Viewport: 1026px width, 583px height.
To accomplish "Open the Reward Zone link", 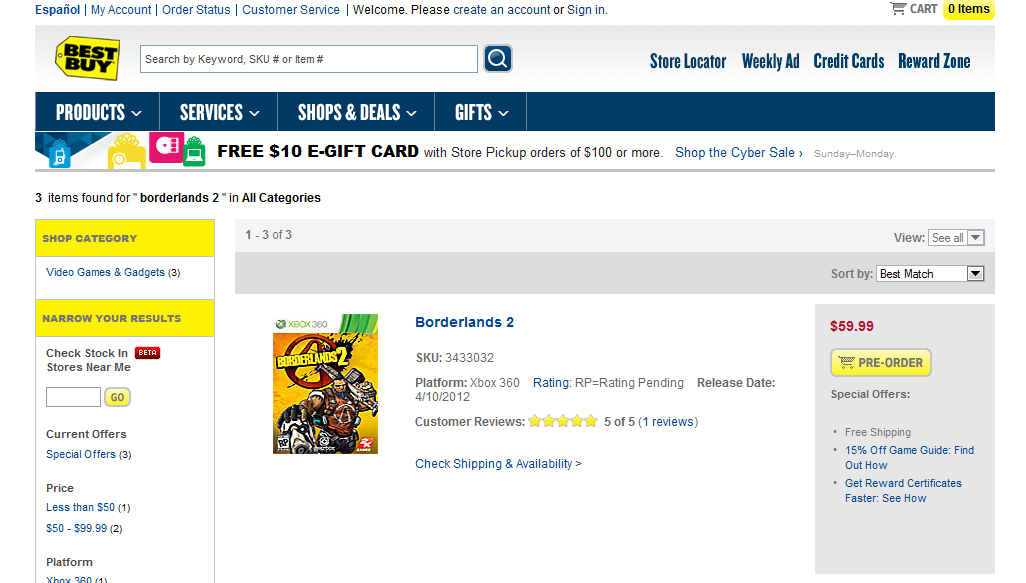I will [934, 61].
